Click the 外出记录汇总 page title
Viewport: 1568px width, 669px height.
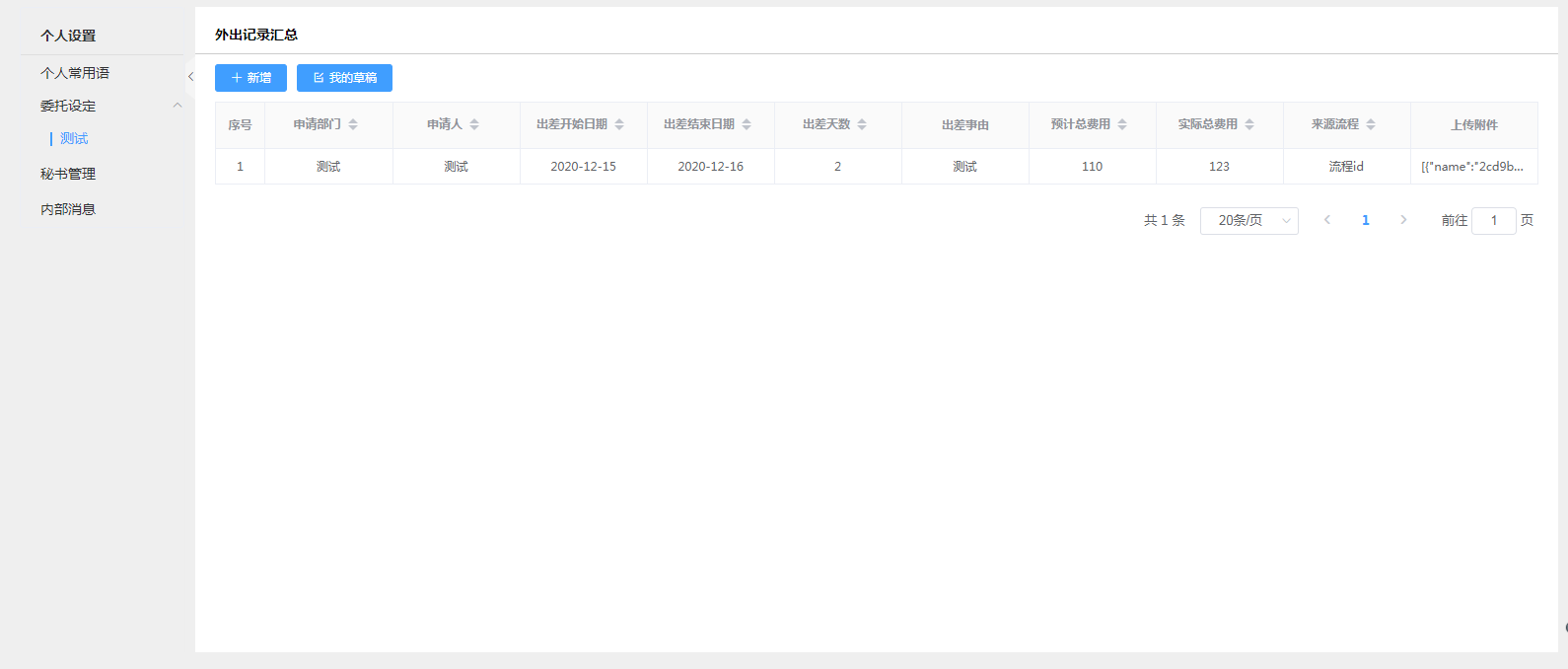[256, 35]
